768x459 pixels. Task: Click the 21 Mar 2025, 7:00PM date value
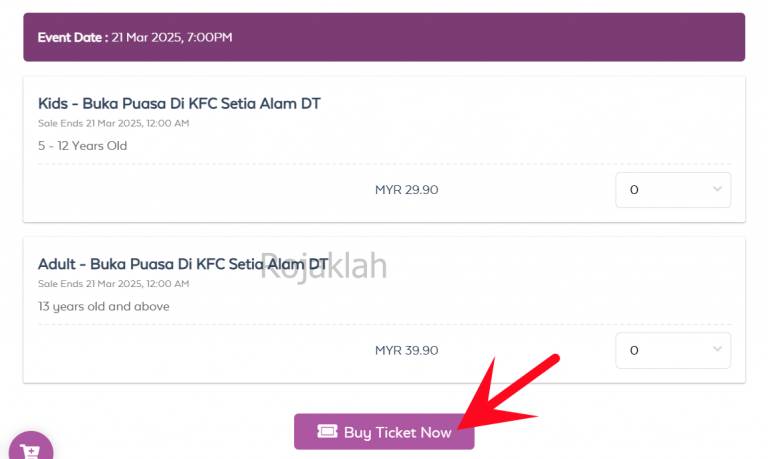click(x=171, y=37)
